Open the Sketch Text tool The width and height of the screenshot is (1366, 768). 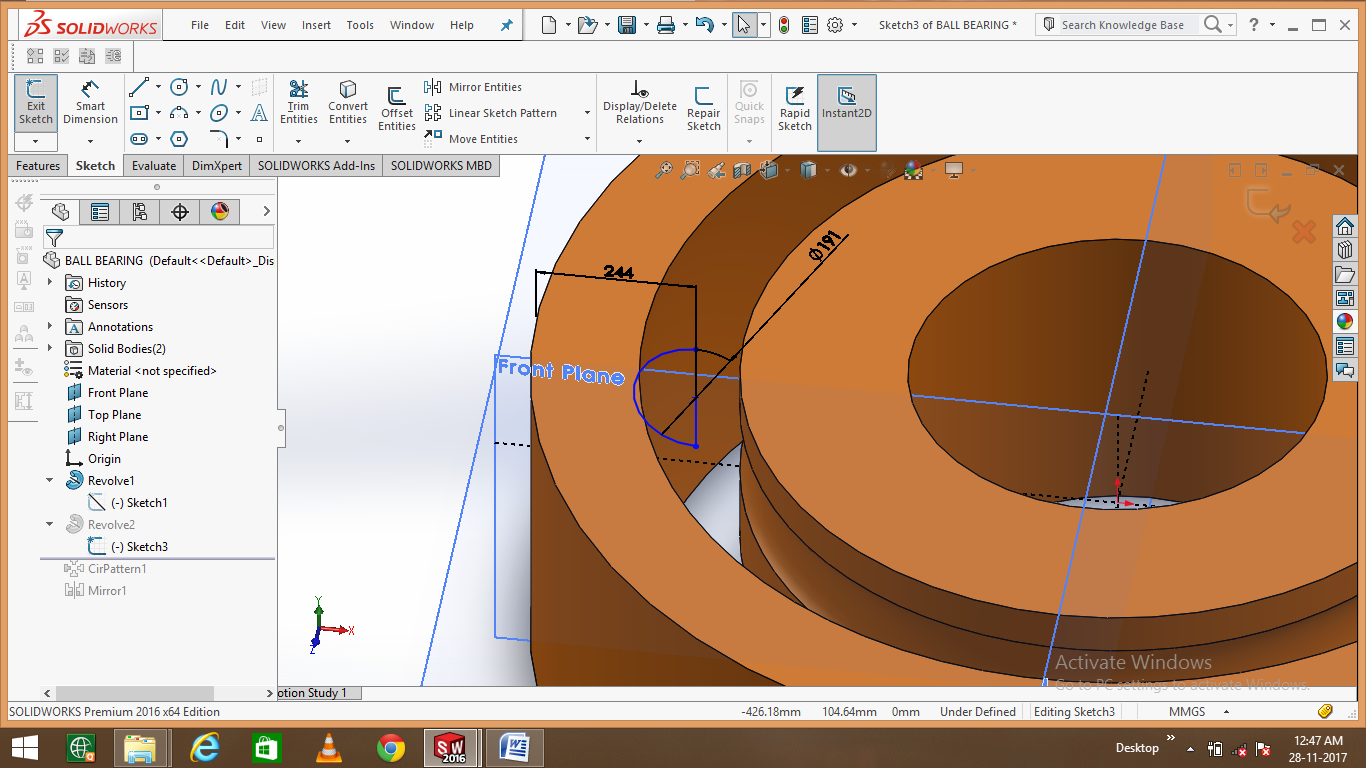click(x=259, y=113)
